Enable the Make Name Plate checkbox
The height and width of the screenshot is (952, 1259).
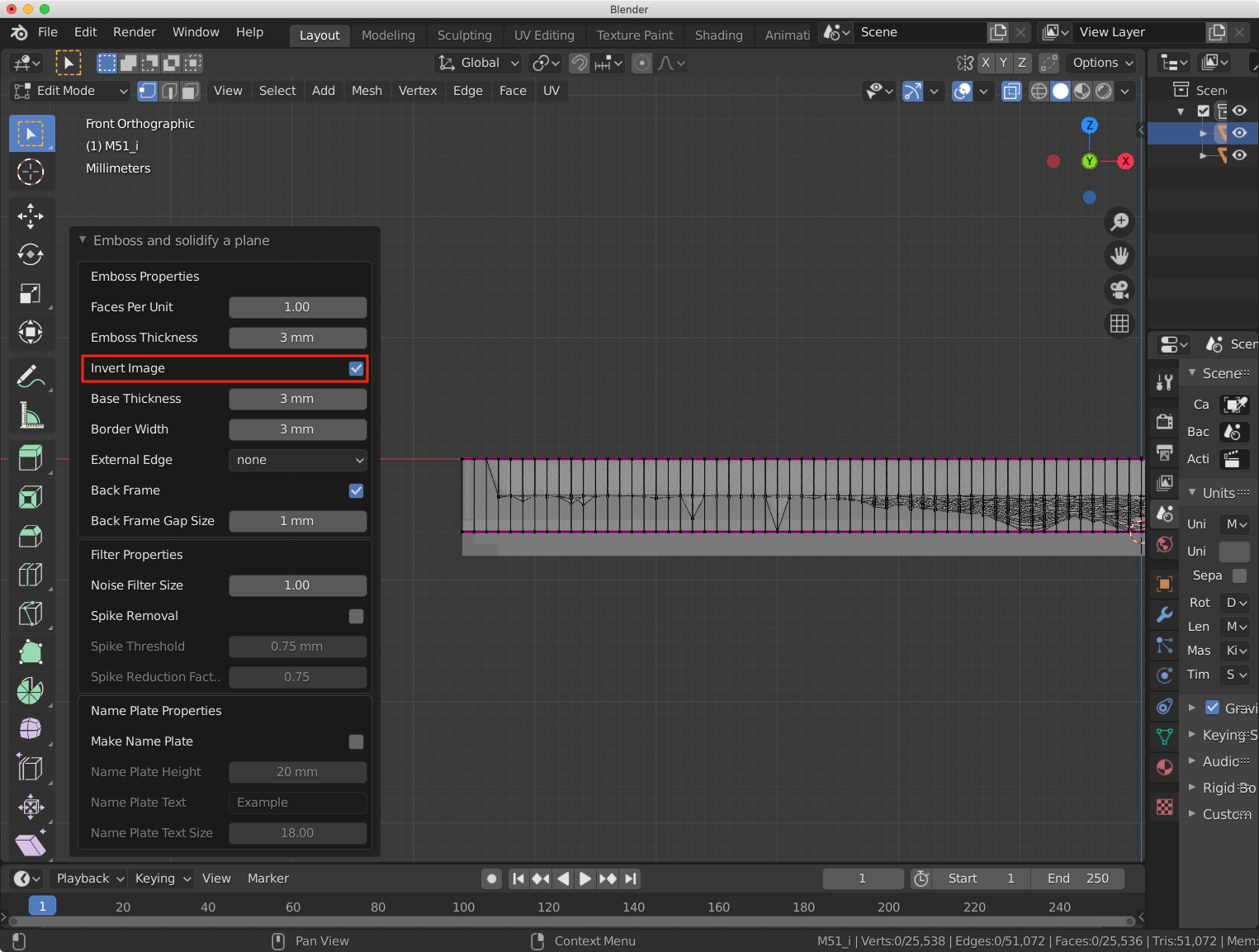(356, 741)
